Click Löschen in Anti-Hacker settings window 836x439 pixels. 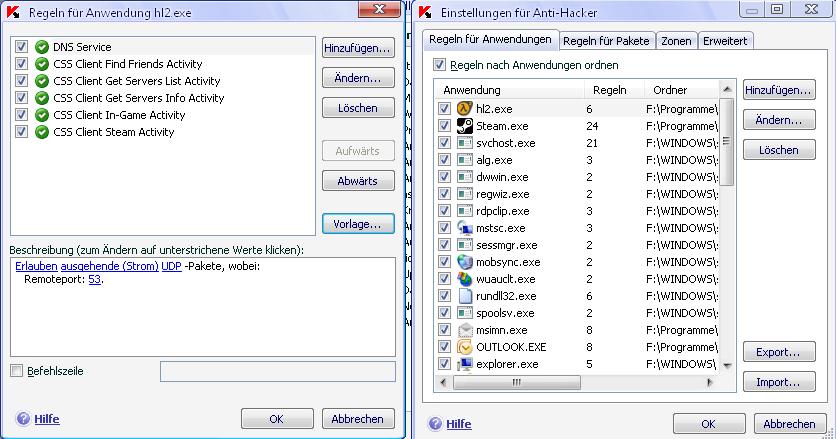click(x=779, y=150)
